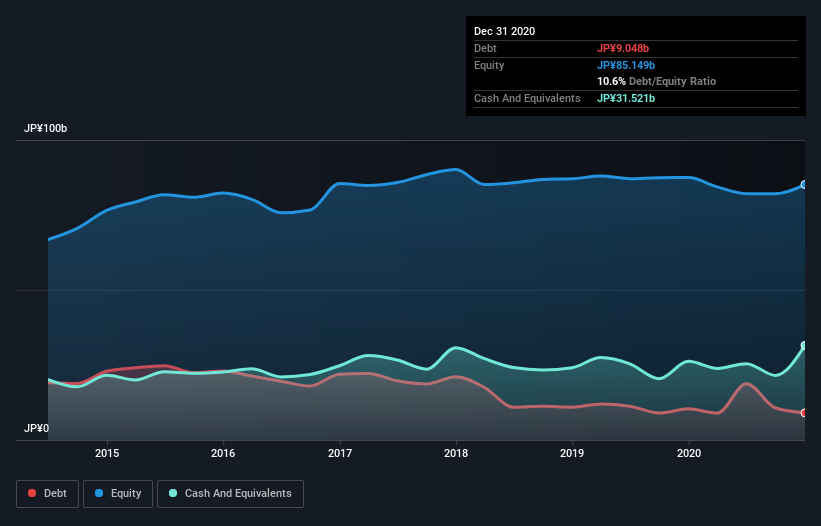Click the JP¥0 axis label
Image resolution: width=821 pixels, height=526 pixels.
36,428
